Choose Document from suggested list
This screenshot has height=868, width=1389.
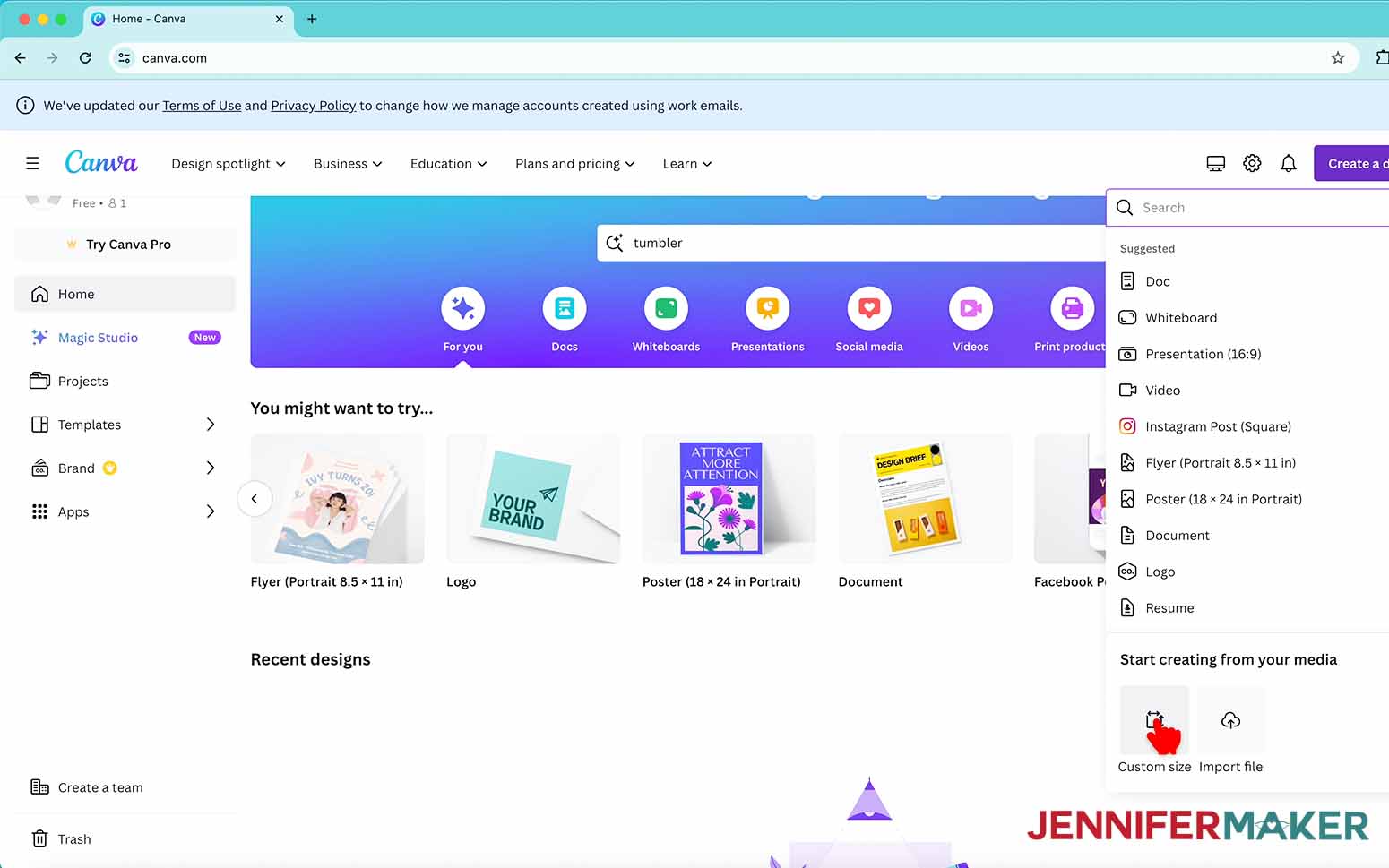(x=1247, y=535)
